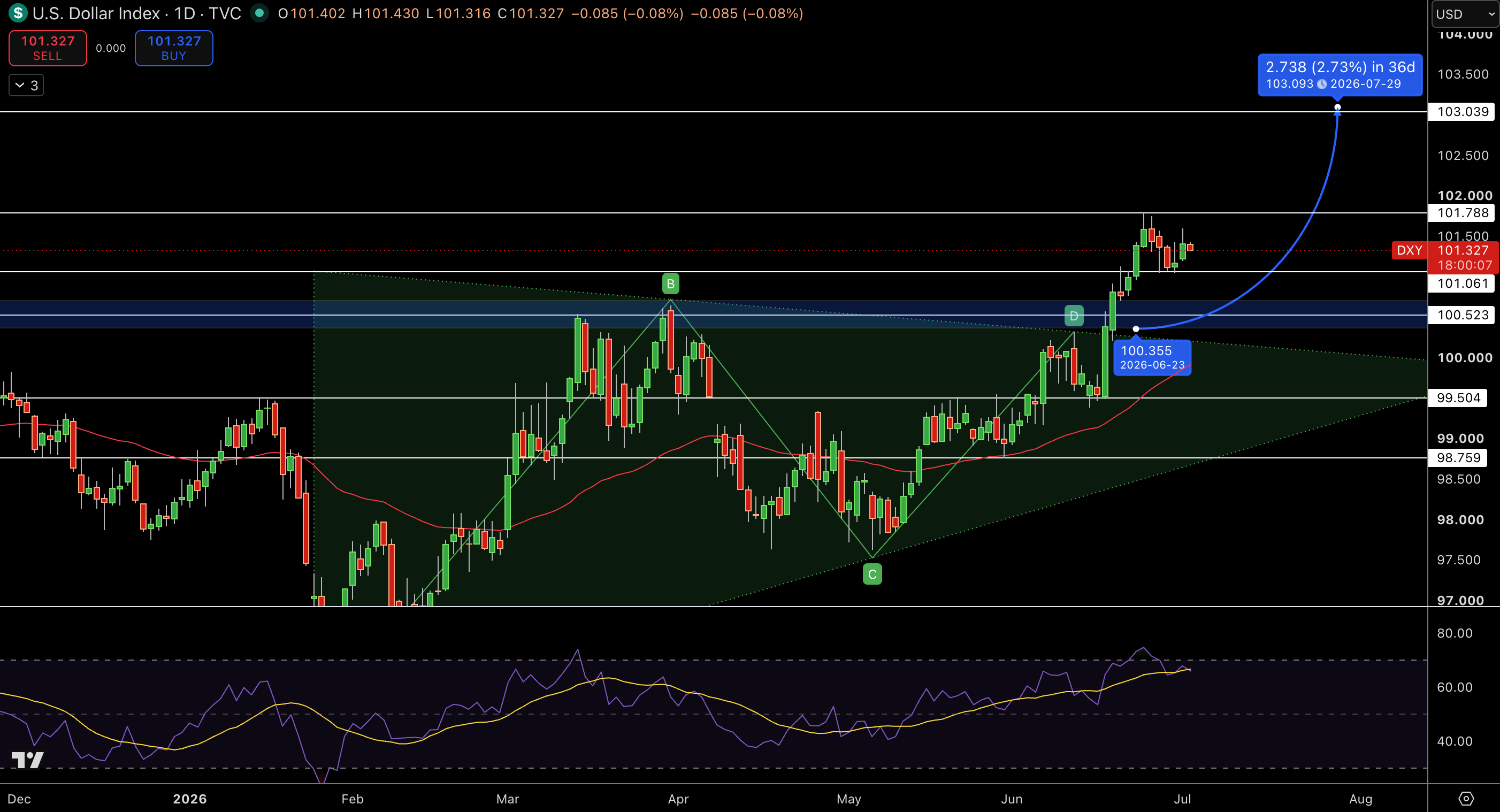Click the dollar symbol logo icon
Screen dimensions: 1500x812
pyautogui.click(x=18, y=13)
